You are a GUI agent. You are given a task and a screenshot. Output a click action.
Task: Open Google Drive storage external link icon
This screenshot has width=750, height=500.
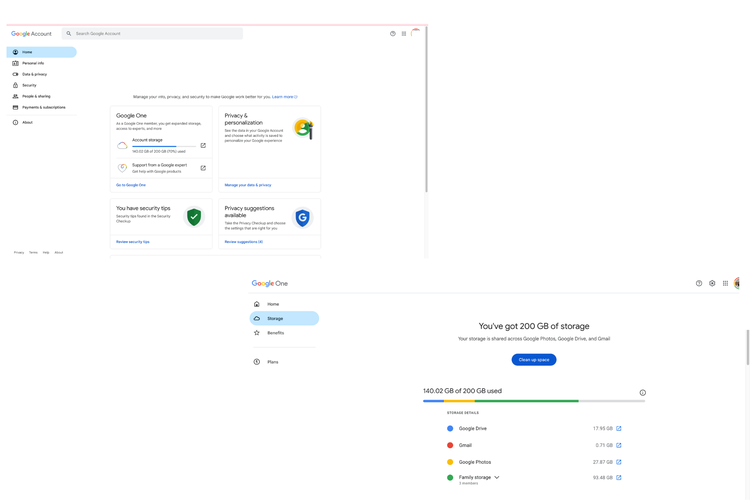[x=619, y=428]
